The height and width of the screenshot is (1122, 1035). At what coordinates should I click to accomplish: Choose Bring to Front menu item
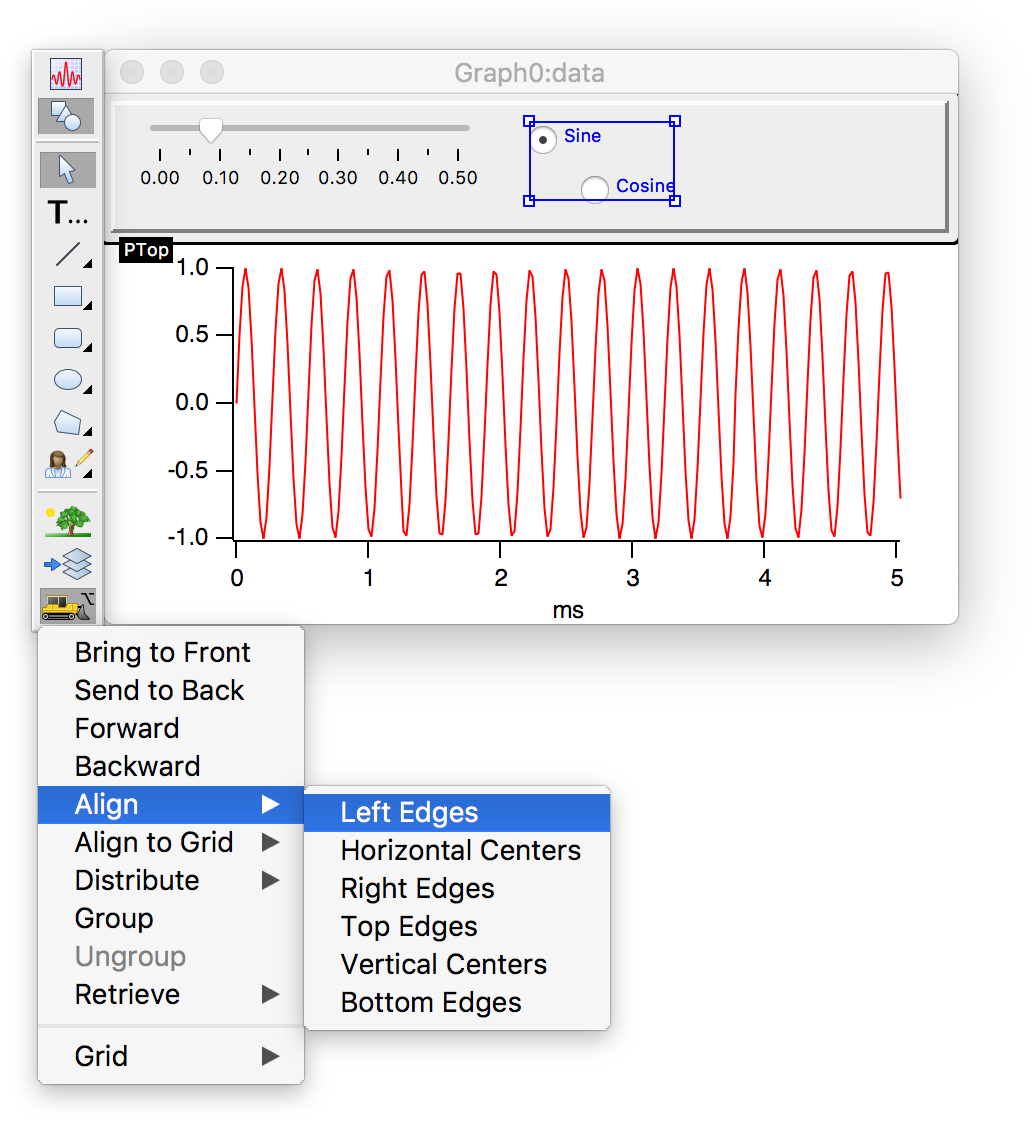(x=162, y=653)
